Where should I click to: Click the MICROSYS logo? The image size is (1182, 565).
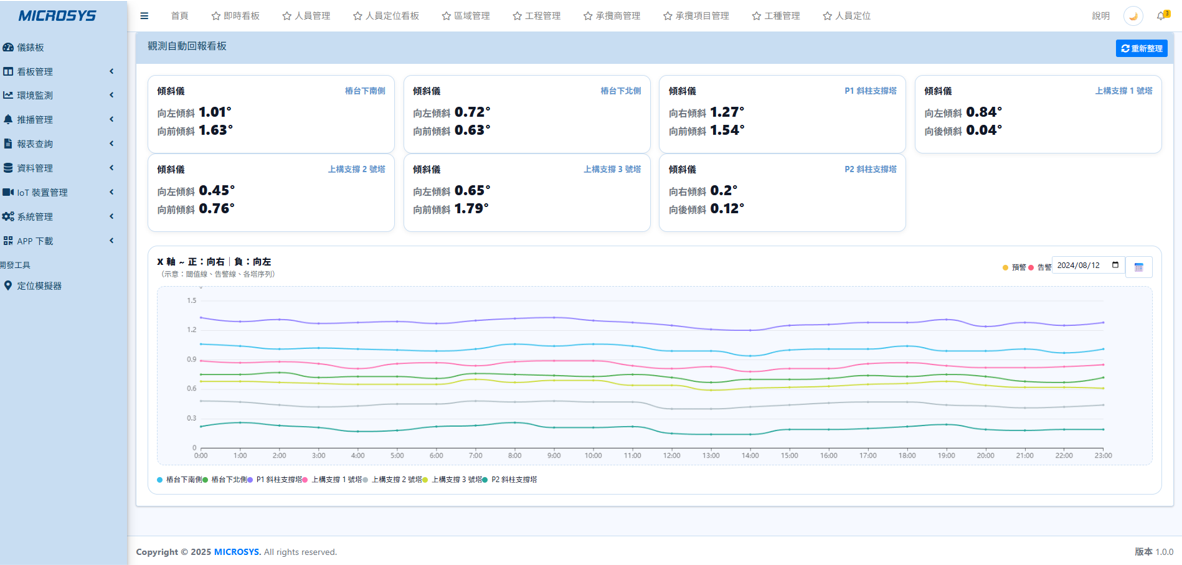click(57, 15)
